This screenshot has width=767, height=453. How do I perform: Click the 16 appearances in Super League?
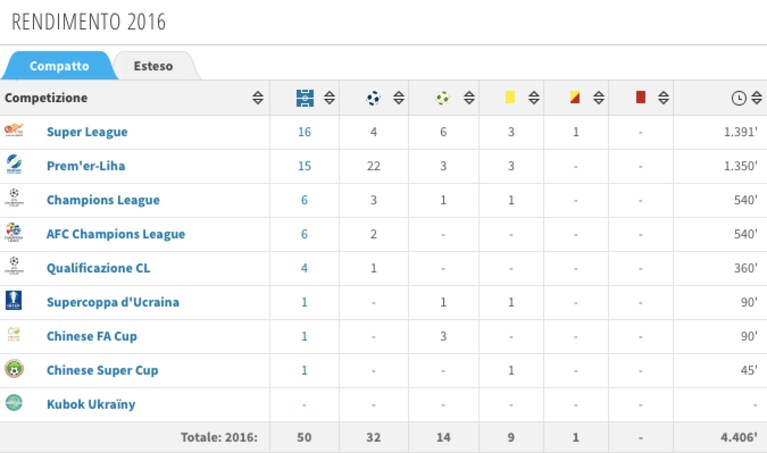[304, 132]
